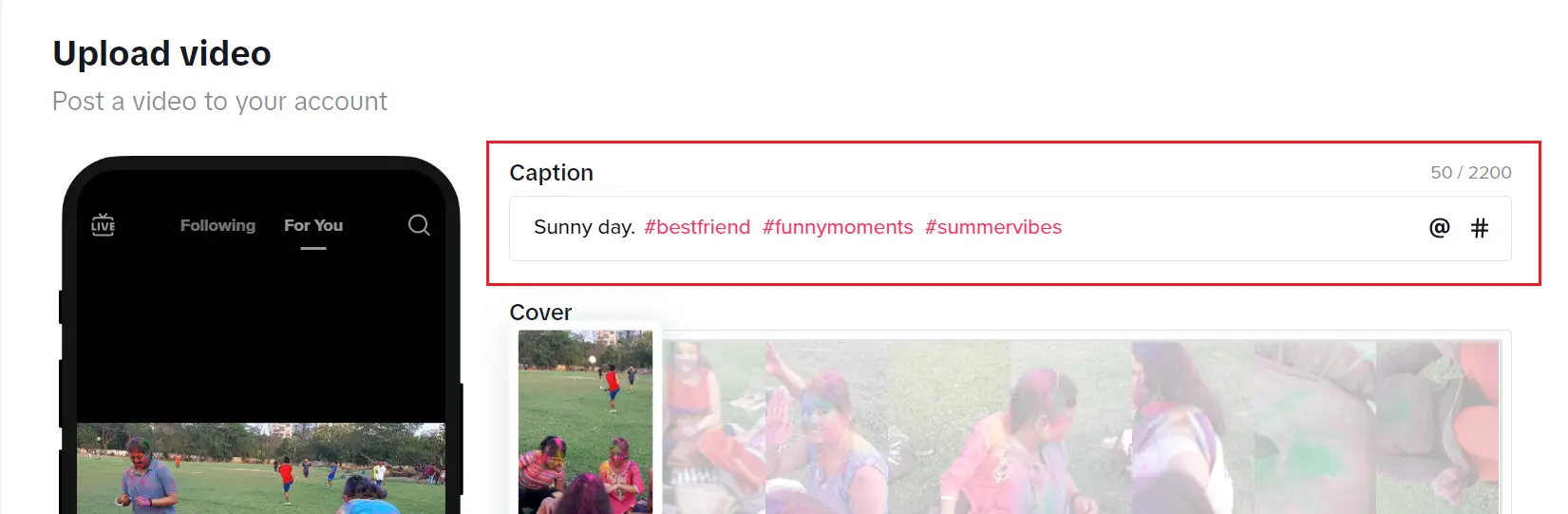Click the Cover section label
Viewport: 1568px width, 514px height.
point(540,313)
